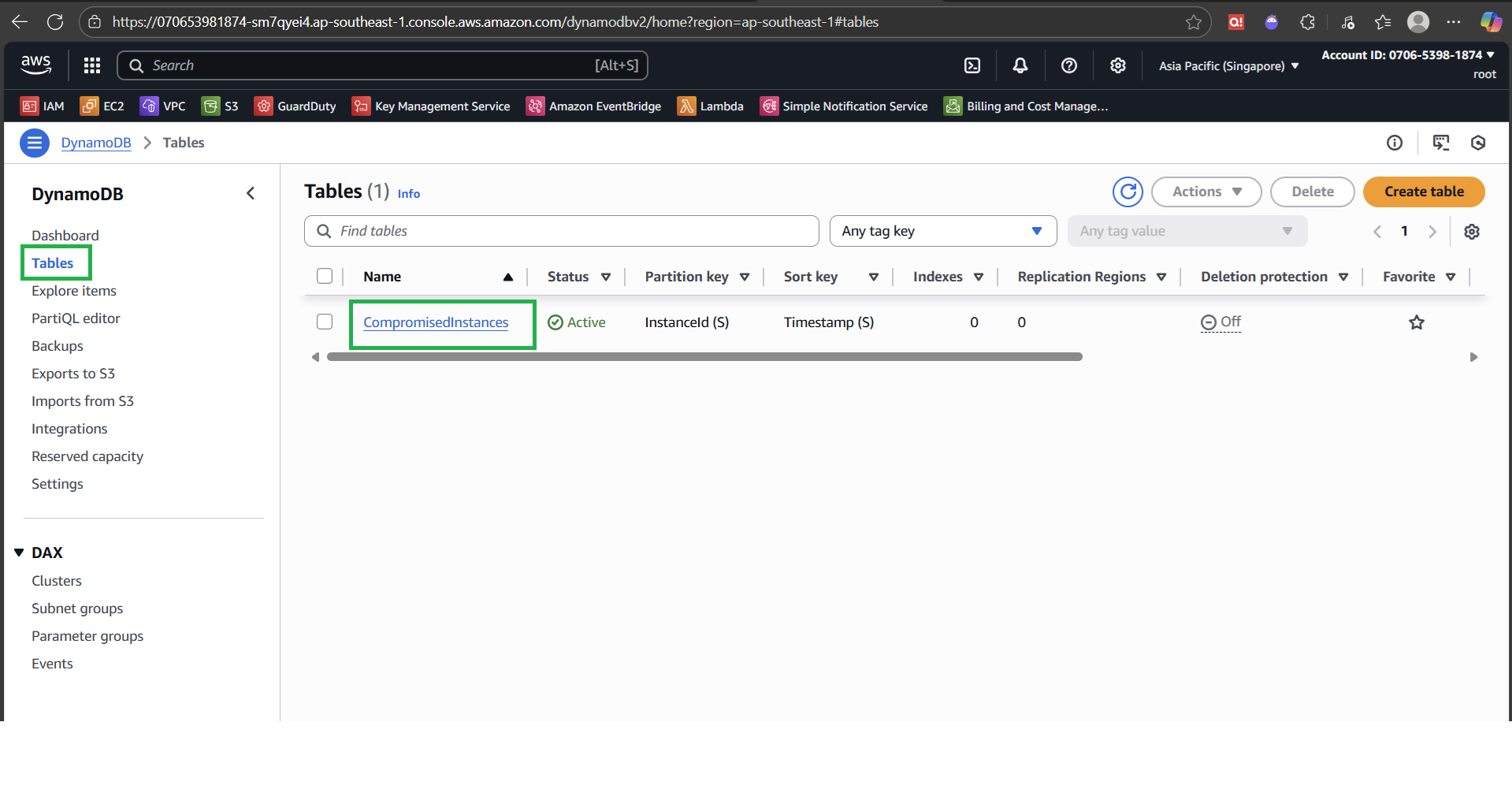Open the AWS help question mark
The height and width of the screenshot is (804, 1512).
tap(1069, 65)
